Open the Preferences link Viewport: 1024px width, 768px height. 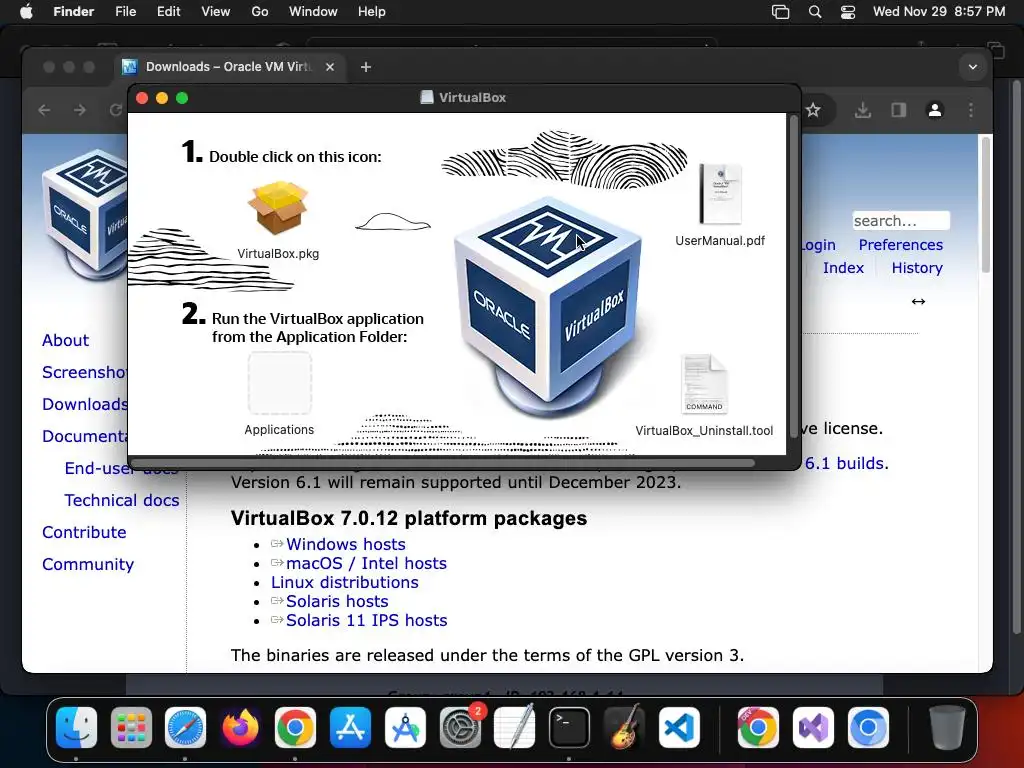pos(901,245)
